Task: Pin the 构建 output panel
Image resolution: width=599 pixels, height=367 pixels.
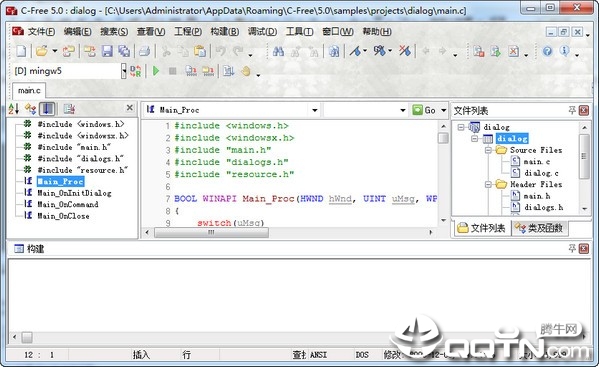Action: click(x=572, y=249)
